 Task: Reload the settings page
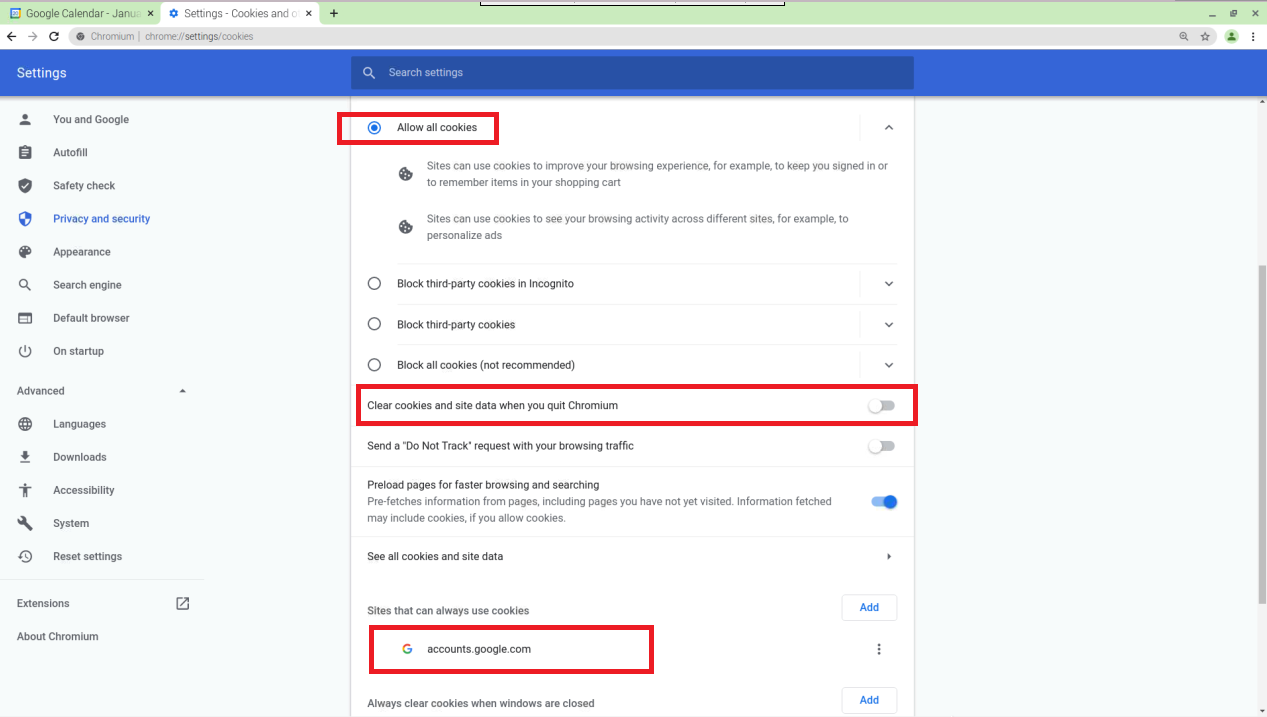pos(54,36)
